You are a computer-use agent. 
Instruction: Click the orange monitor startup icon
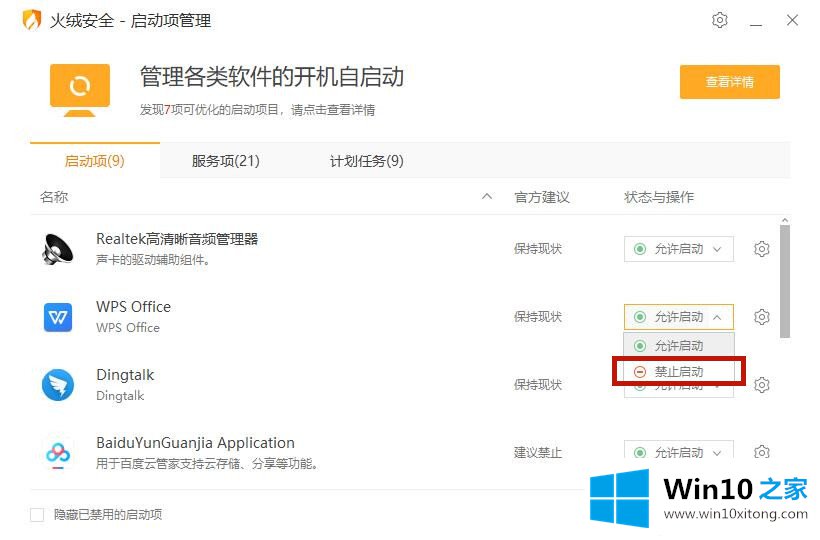(x=80, y=91)
